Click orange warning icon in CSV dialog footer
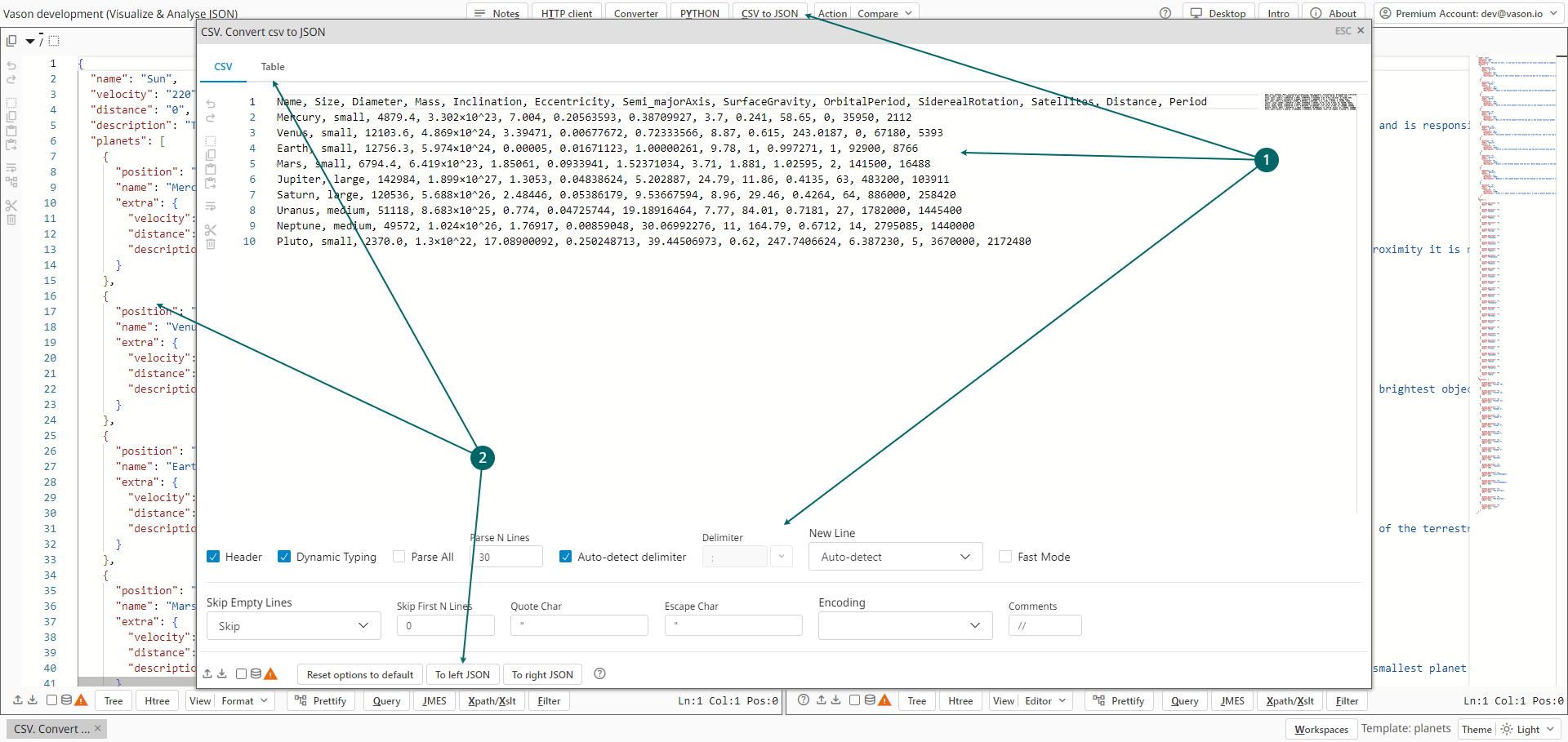This screenshot has width=1568, height=742. [270, 673]
